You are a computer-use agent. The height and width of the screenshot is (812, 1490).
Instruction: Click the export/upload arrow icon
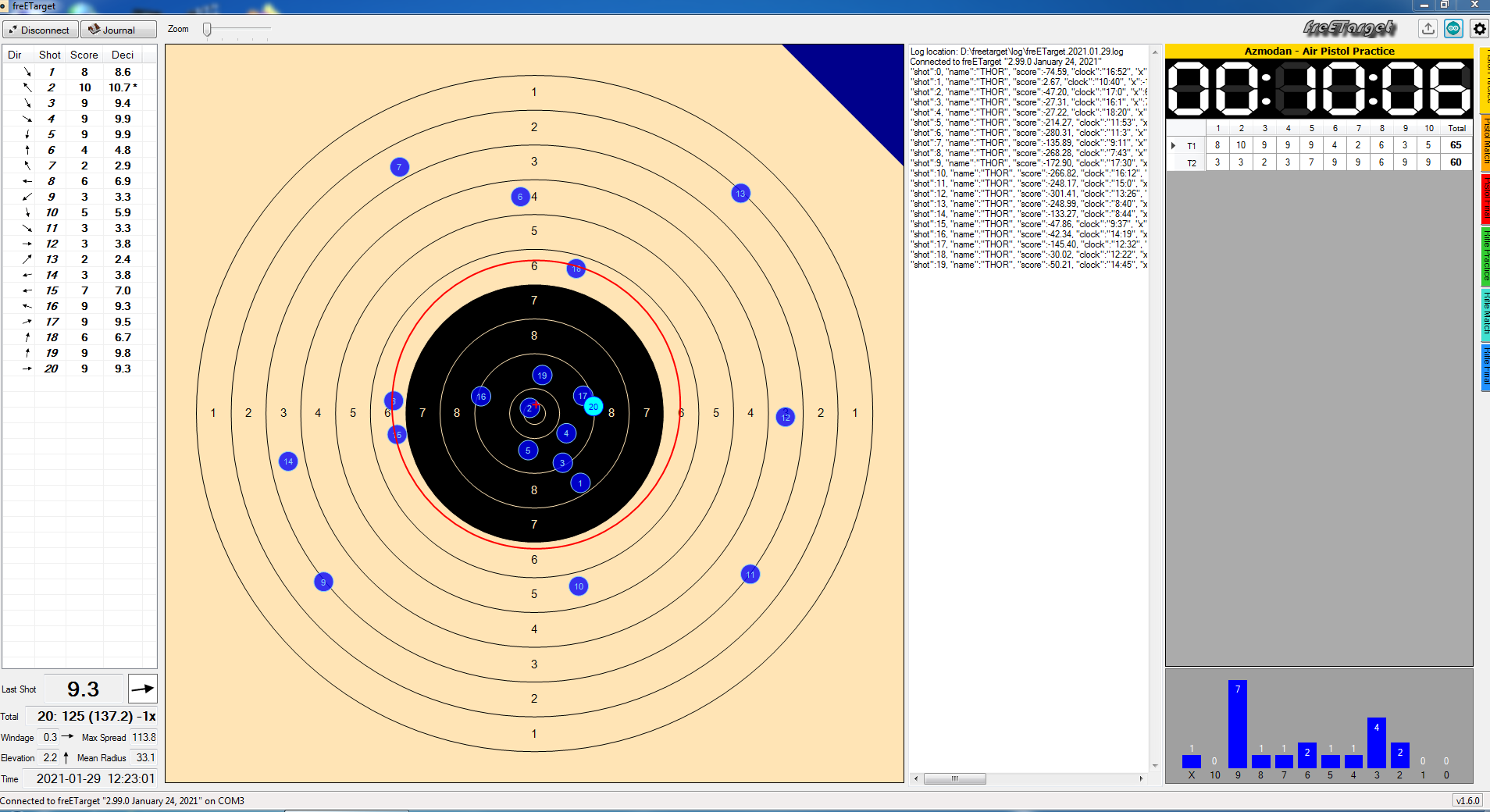(x=1428, y=29)
